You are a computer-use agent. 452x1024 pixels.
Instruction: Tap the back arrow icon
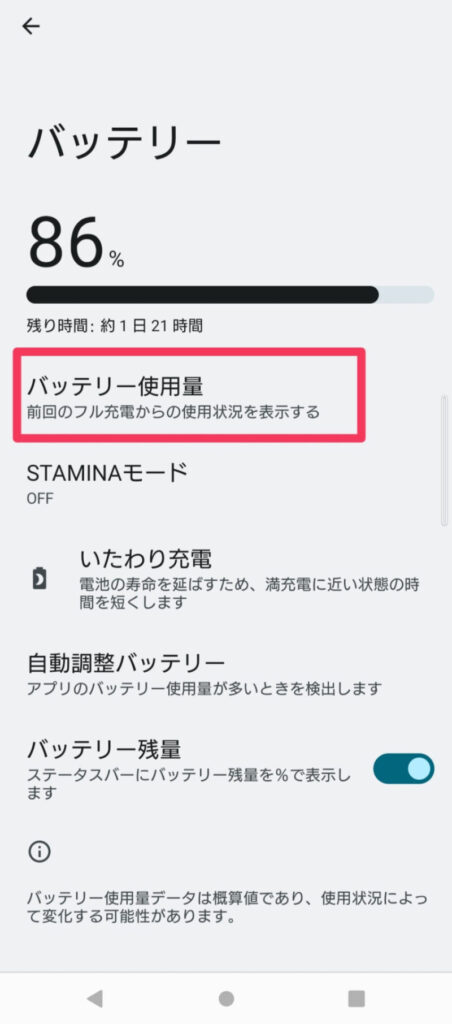[31, 26]
